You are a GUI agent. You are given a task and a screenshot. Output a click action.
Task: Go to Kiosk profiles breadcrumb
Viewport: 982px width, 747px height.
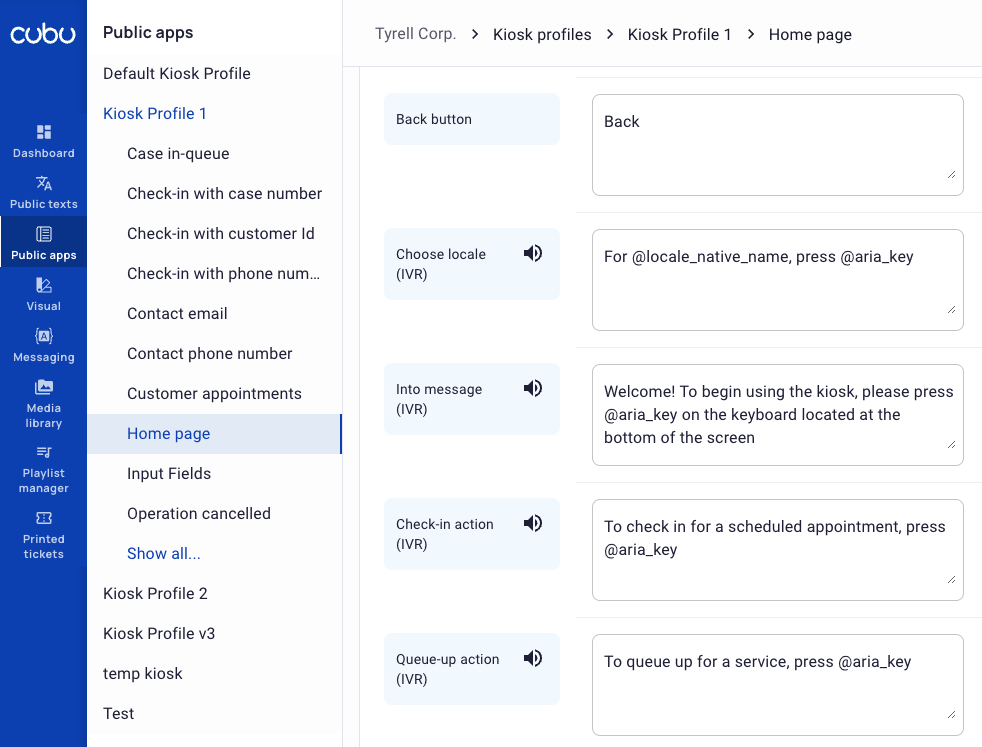click(x=542, y=34)
